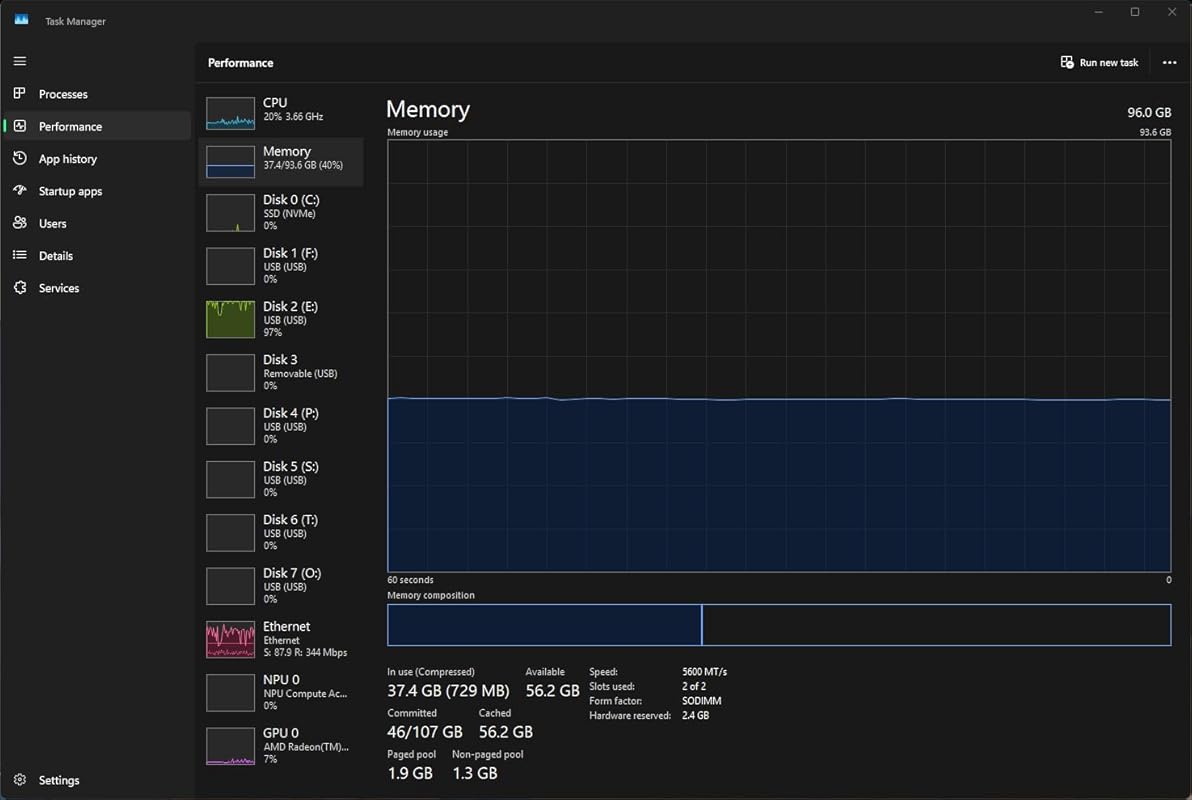
Task: Click the App history clock icon
Action: 19,159
